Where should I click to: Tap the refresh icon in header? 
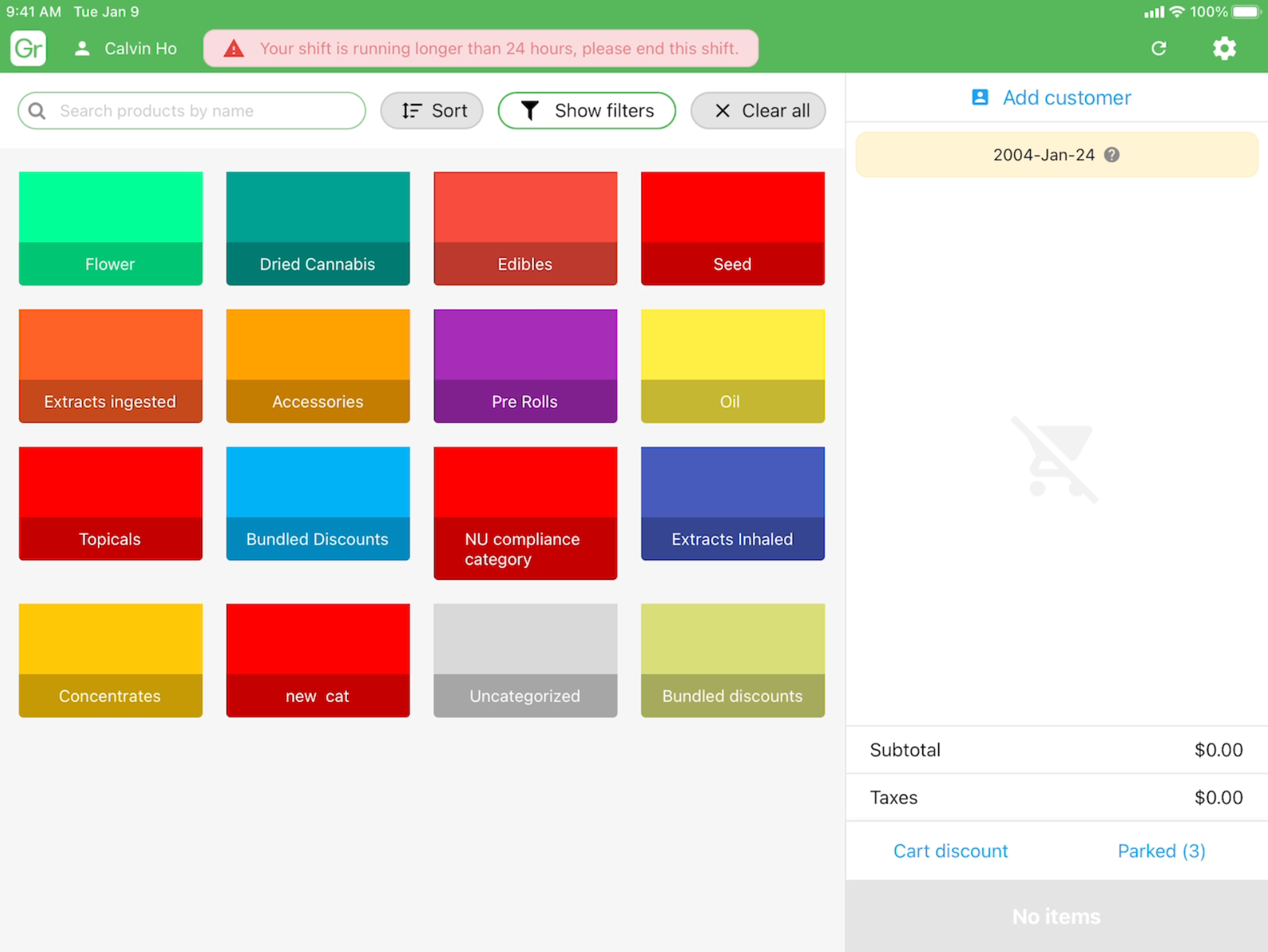(1158, 48)
